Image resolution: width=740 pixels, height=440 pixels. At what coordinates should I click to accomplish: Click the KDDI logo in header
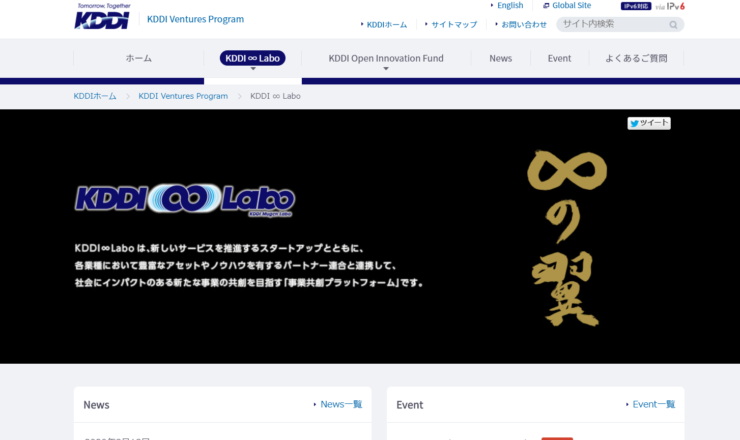pyautogui.click(x=103, y=17)
